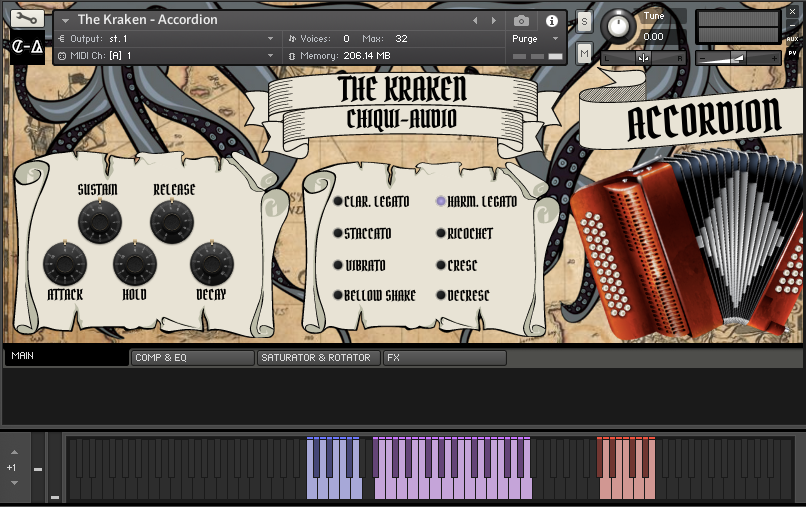Image resolution: width=806 pixels, height=507 pixels.
Task: Toggle the Bellow Shake articulation
Action: (x=339, y=296)
